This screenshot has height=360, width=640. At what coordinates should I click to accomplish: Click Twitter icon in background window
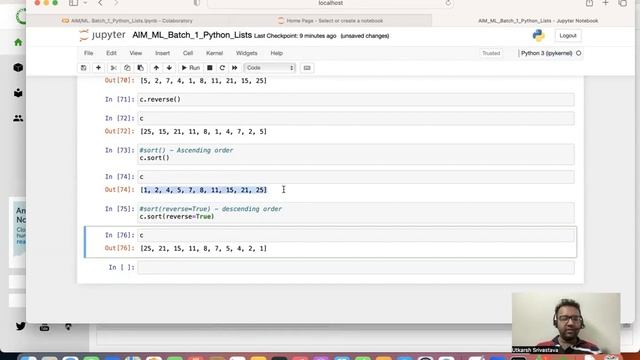click(x=20, y=326)
